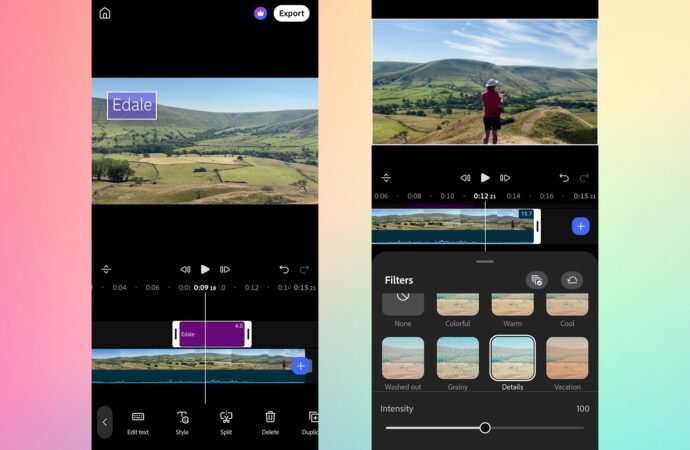This screenshot has height=450, width=690.
Task: Open the premium crown icon
Action: tap(261, 13)
